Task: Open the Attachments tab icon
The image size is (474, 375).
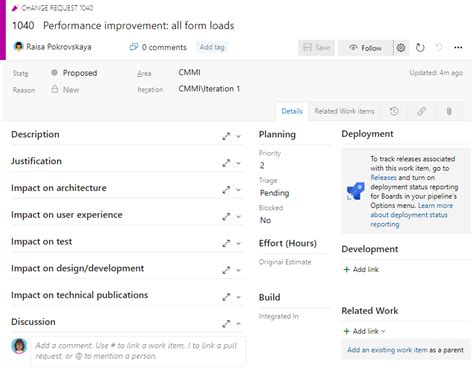Action: (x=449, y=111)
